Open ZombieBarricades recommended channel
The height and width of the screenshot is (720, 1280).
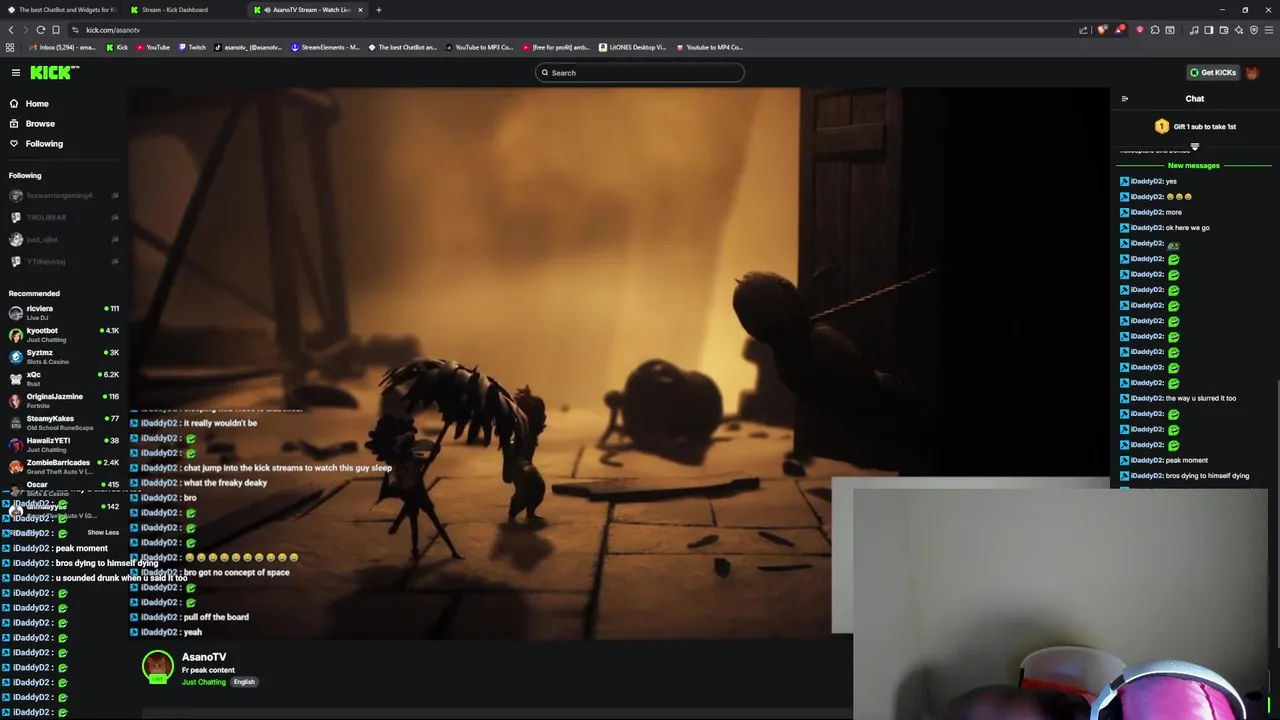coord(62,466)
